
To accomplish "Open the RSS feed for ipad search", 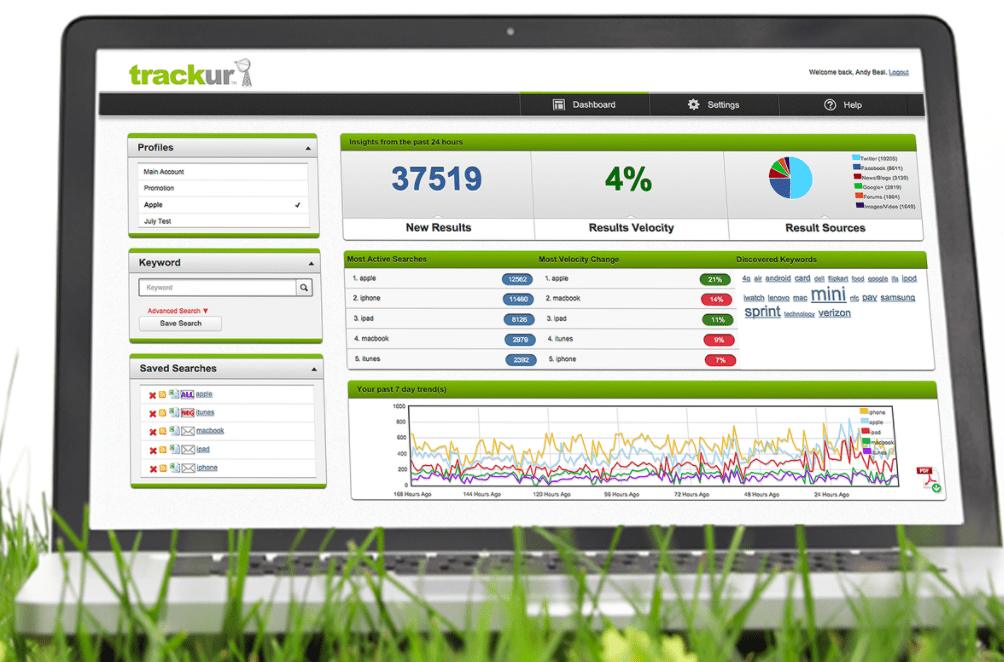I will 163,450.
